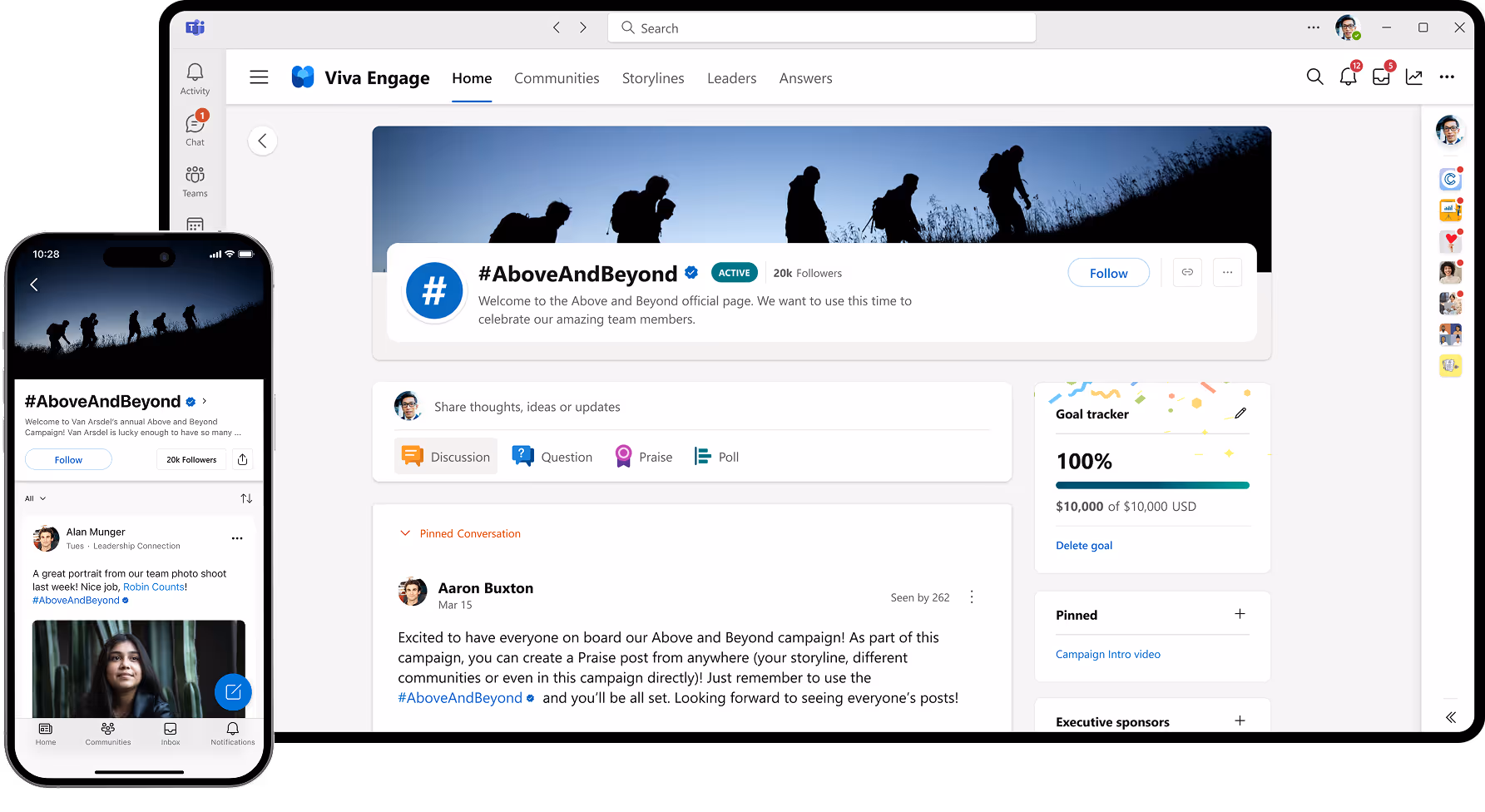Open the title bar more options ellipsis

click(x=1313, y=27)
